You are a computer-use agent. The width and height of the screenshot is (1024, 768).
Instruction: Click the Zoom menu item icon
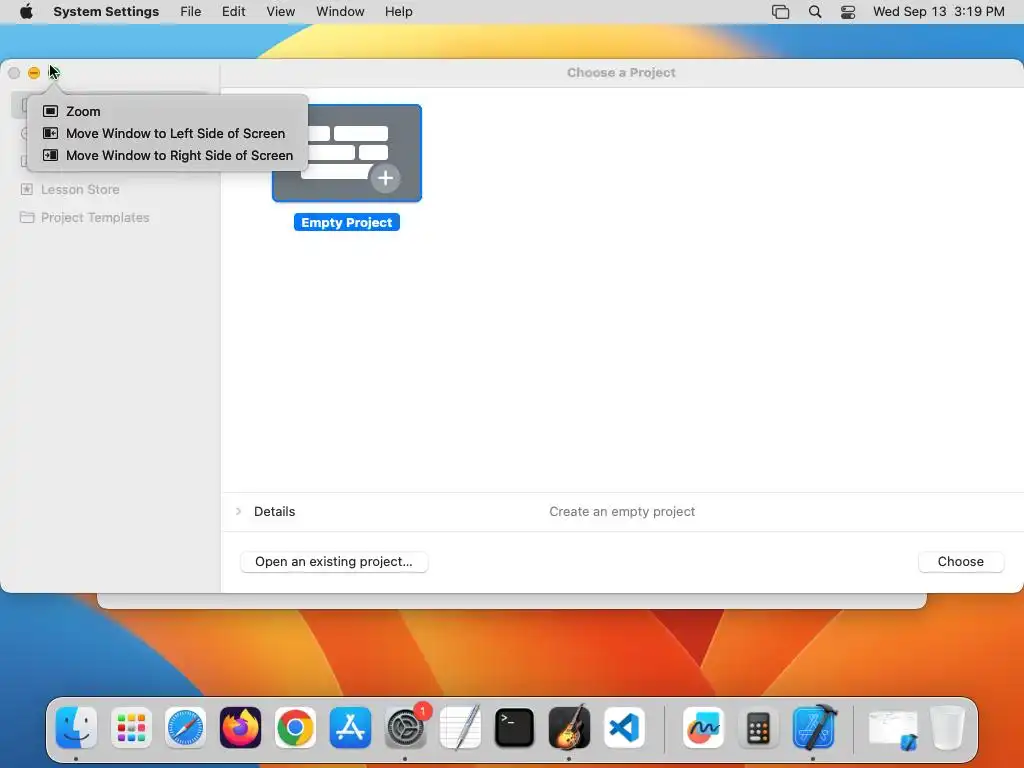(x=50, y=111)
